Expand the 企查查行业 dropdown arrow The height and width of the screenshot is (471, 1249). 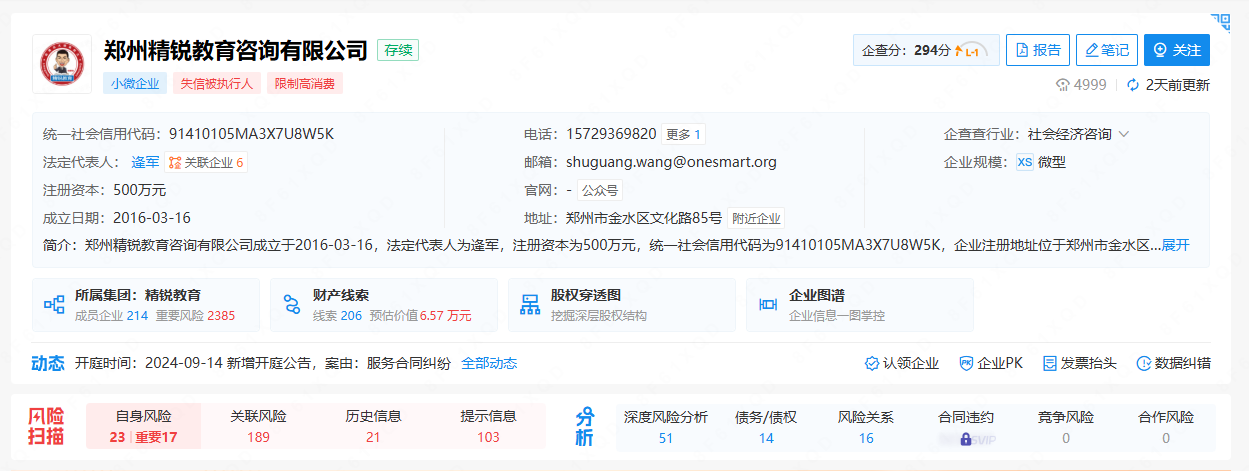pos(1124,134)
